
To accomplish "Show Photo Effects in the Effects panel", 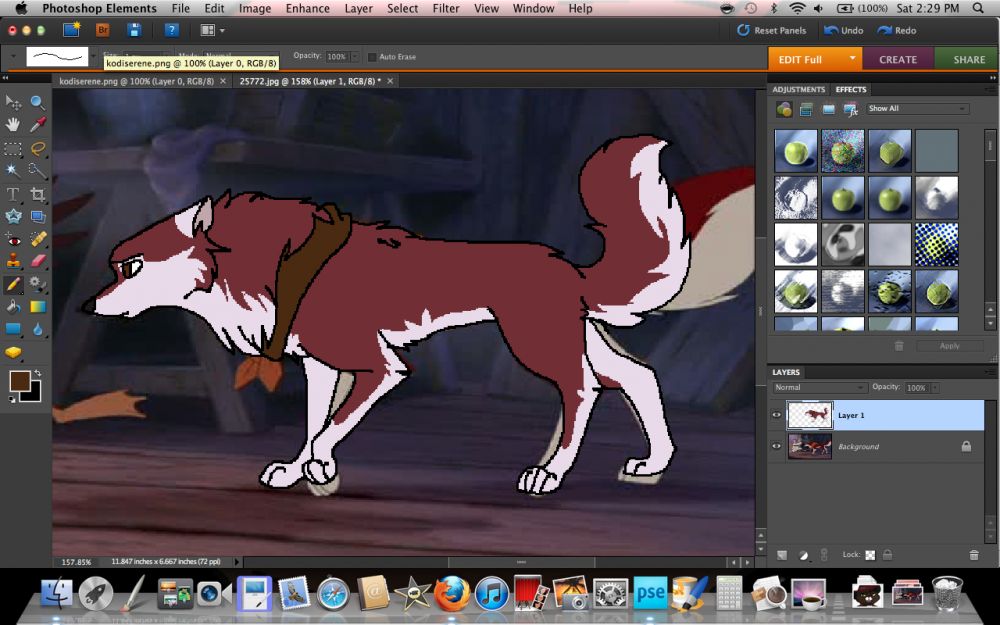I will click(828, 110).
